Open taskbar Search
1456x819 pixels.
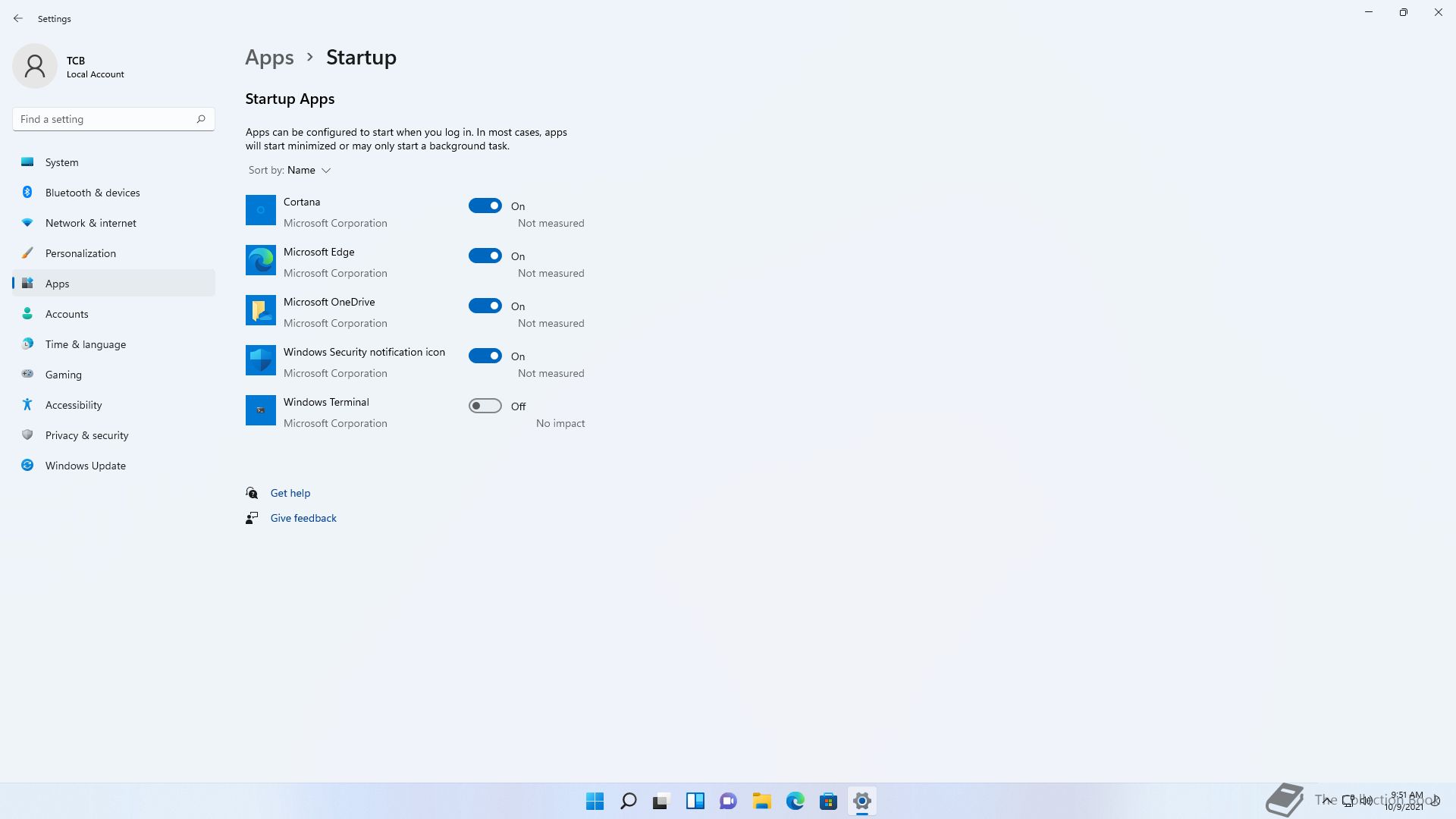click(x=629, y=801)
